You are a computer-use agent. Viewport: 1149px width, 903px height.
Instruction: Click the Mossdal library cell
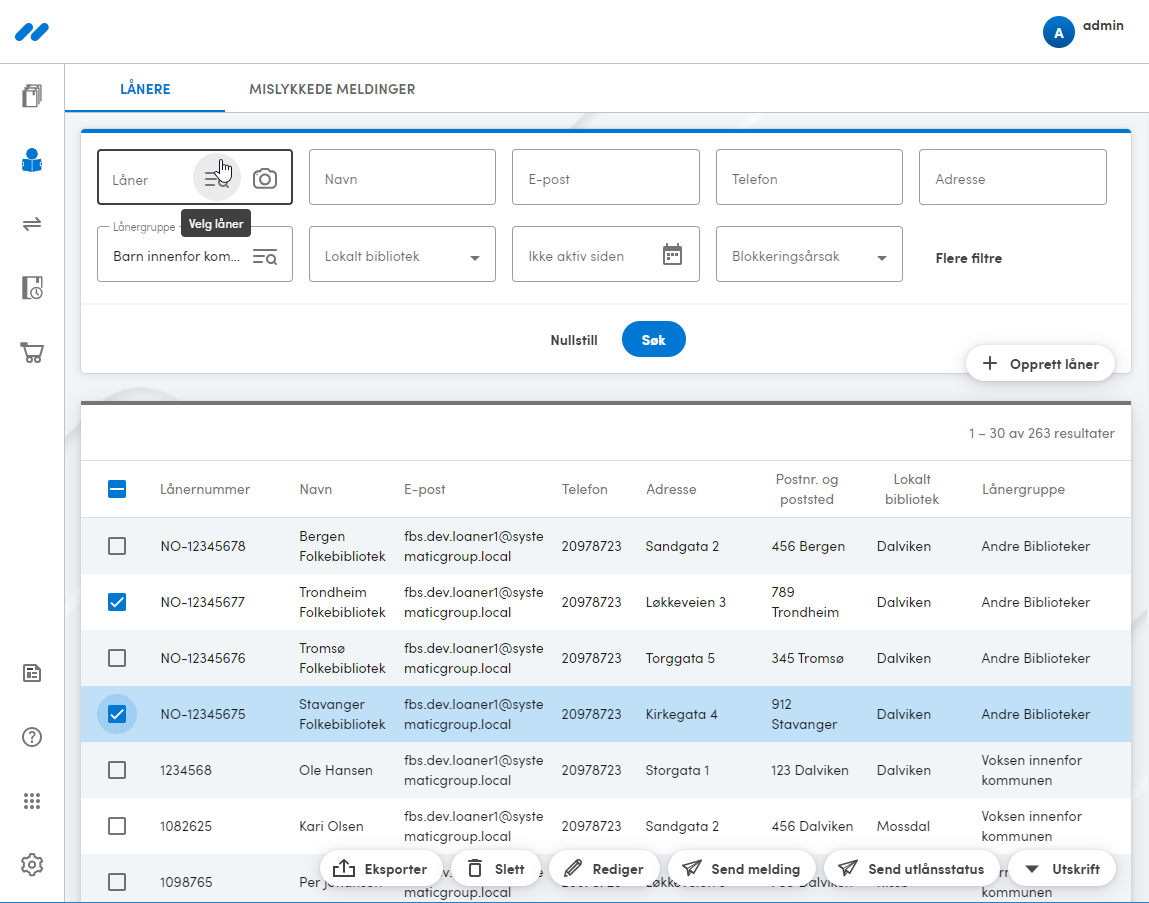click(x=904, y=826)
